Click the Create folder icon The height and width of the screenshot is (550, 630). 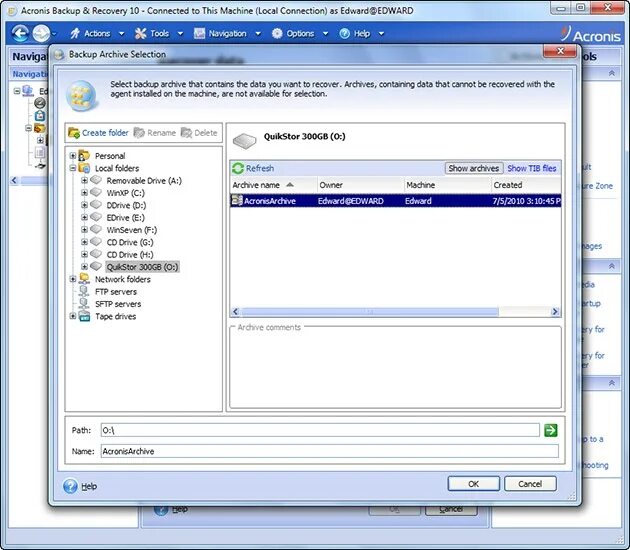(x=74, y=133)
